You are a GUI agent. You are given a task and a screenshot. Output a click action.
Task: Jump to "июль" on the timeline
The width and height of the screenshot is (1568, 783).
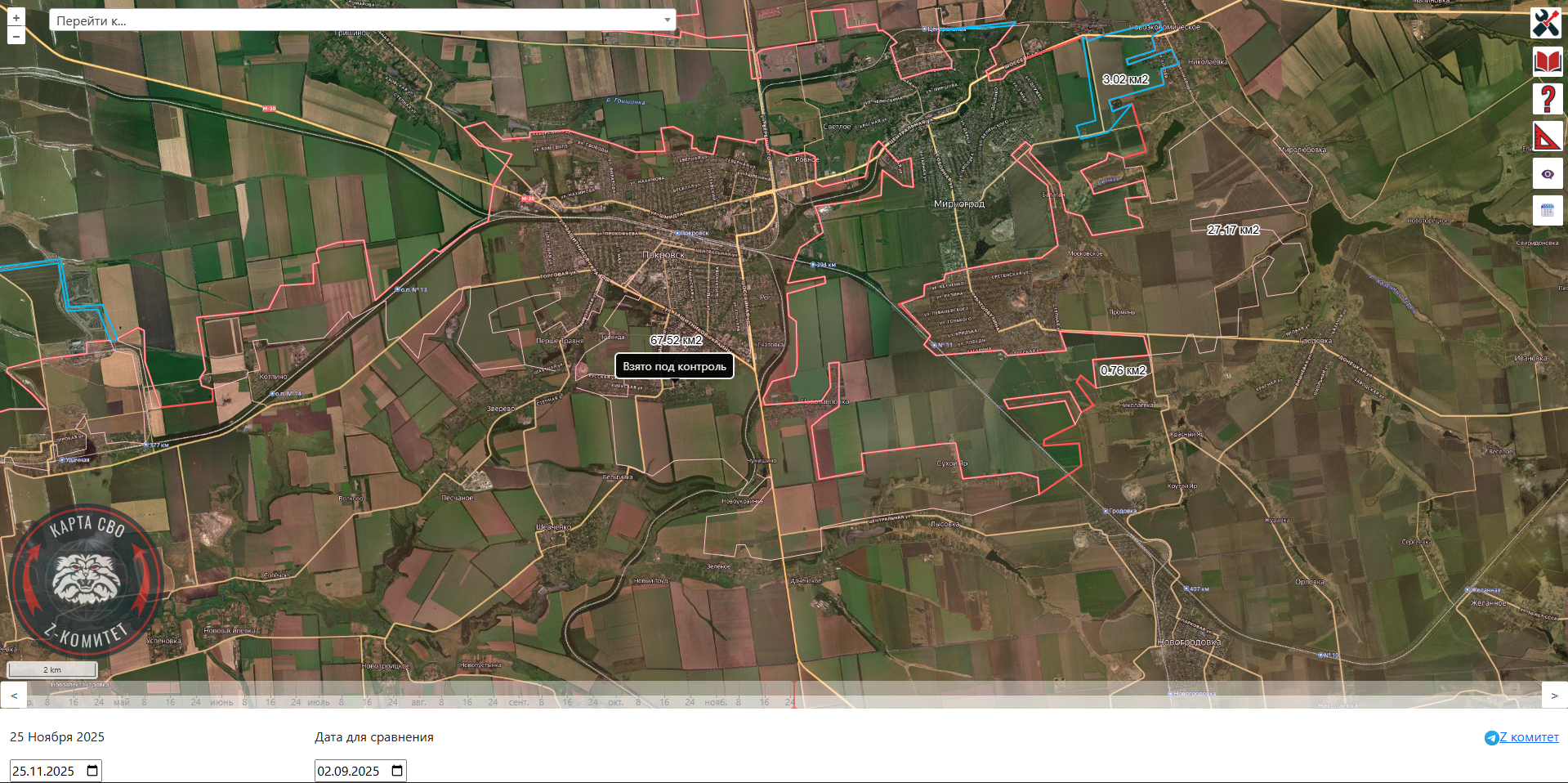(319, 702)
